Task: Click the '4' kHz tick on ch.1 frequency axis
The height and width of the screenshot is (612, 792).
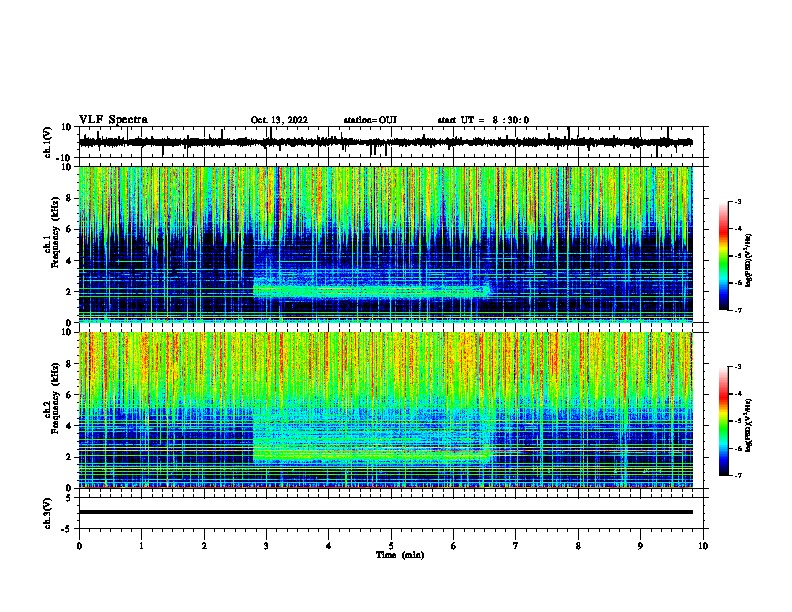Action: coord(70,261)
